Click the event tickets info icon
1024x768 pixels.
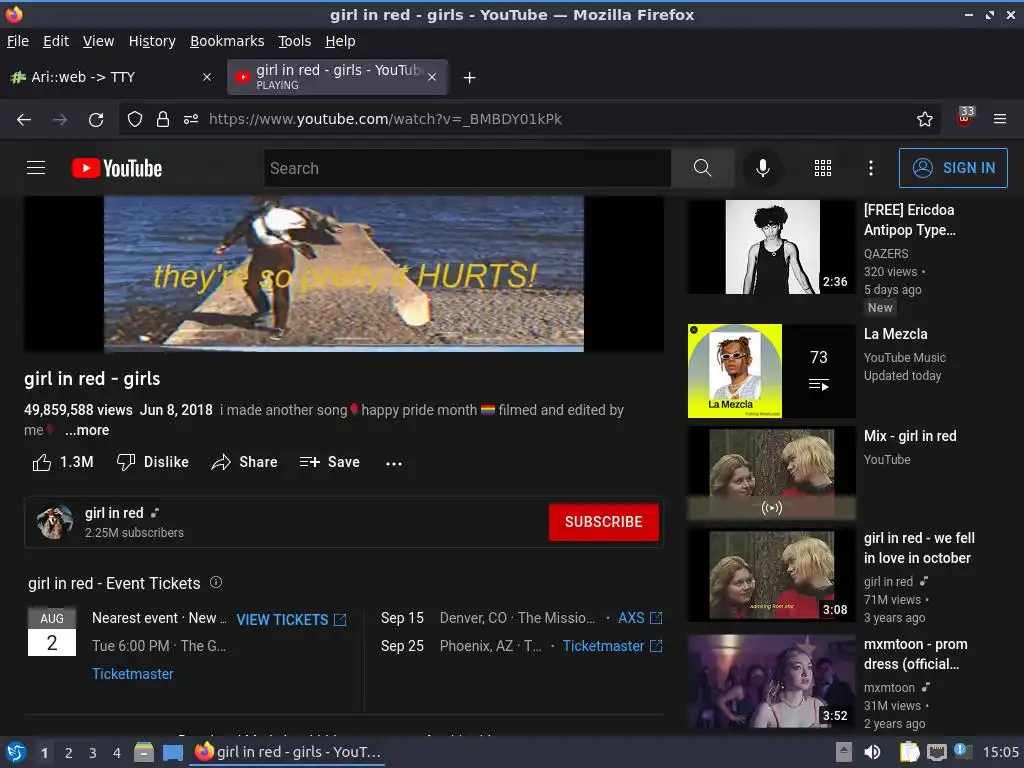(x=216, y=583)
